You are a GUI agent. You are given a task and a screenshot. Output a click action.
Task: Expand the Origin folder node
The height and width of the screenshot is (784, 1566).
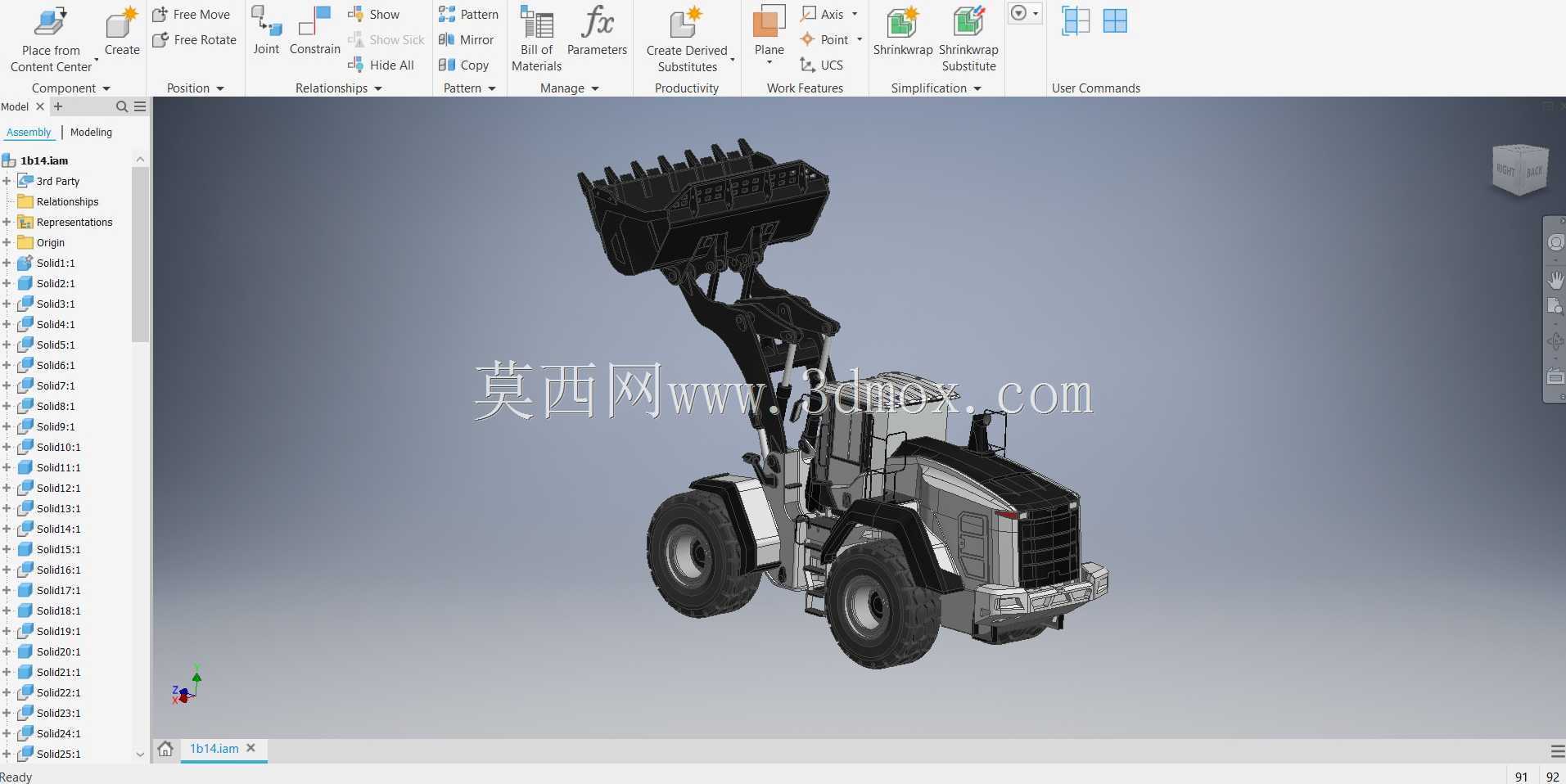tap(7, 242)
